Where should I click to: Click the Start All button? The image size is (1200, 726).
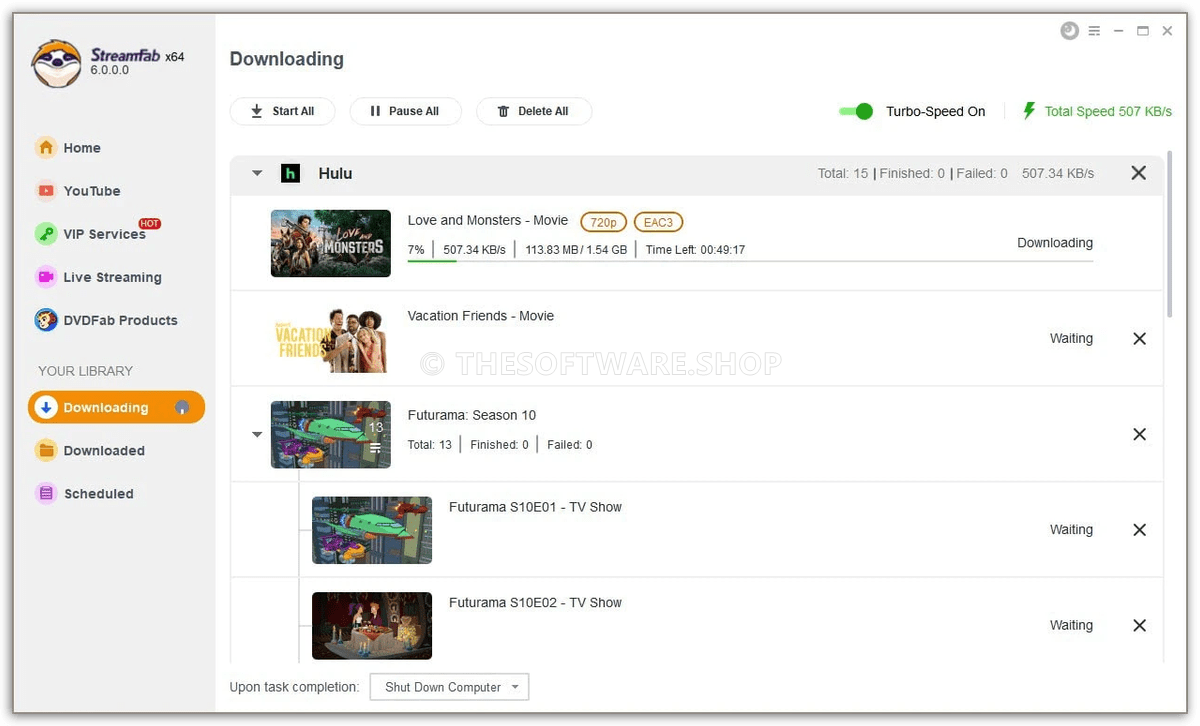click(x=282, y=111)
